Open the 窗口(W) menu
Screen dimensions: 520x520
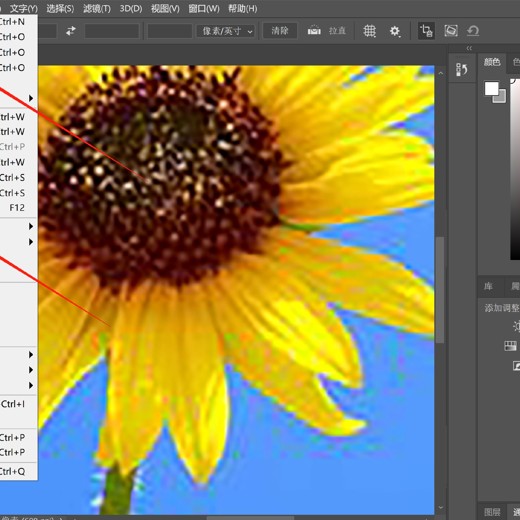pos(204,9)
